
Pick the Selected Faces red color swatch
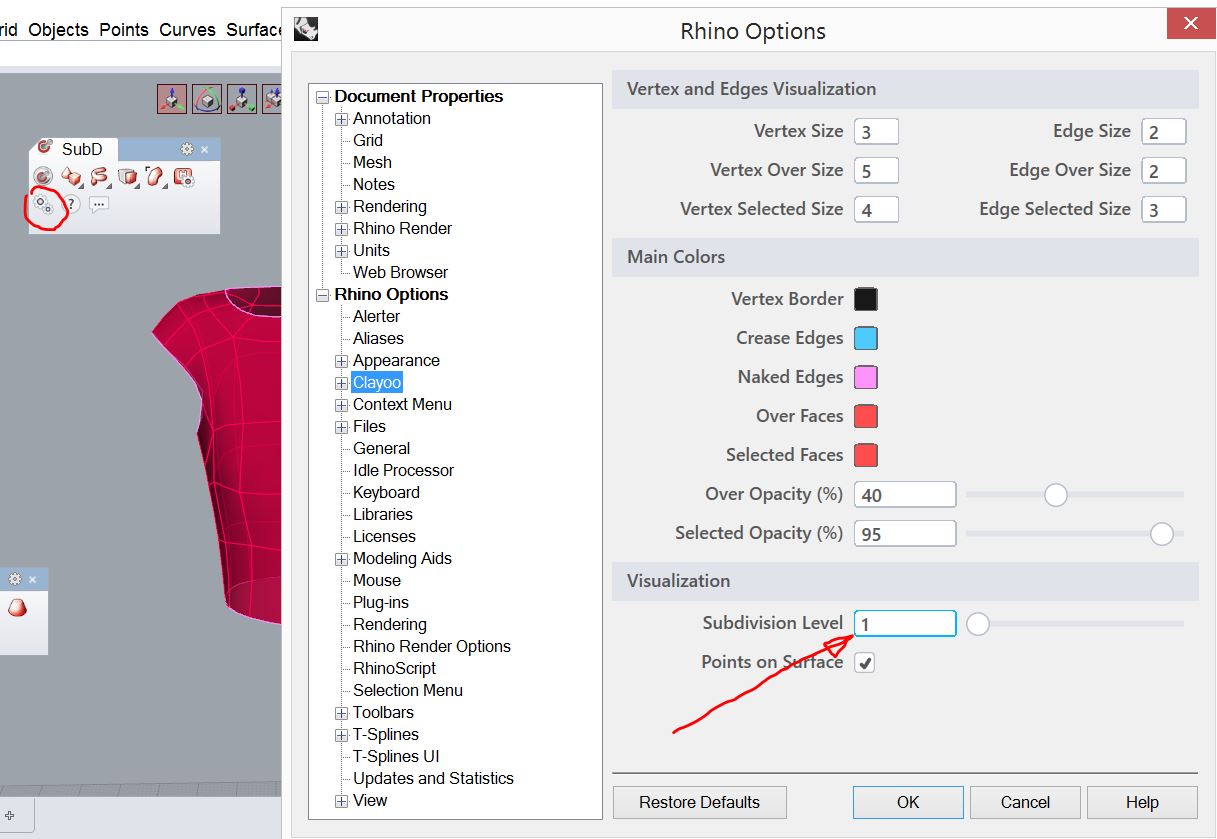866,455
